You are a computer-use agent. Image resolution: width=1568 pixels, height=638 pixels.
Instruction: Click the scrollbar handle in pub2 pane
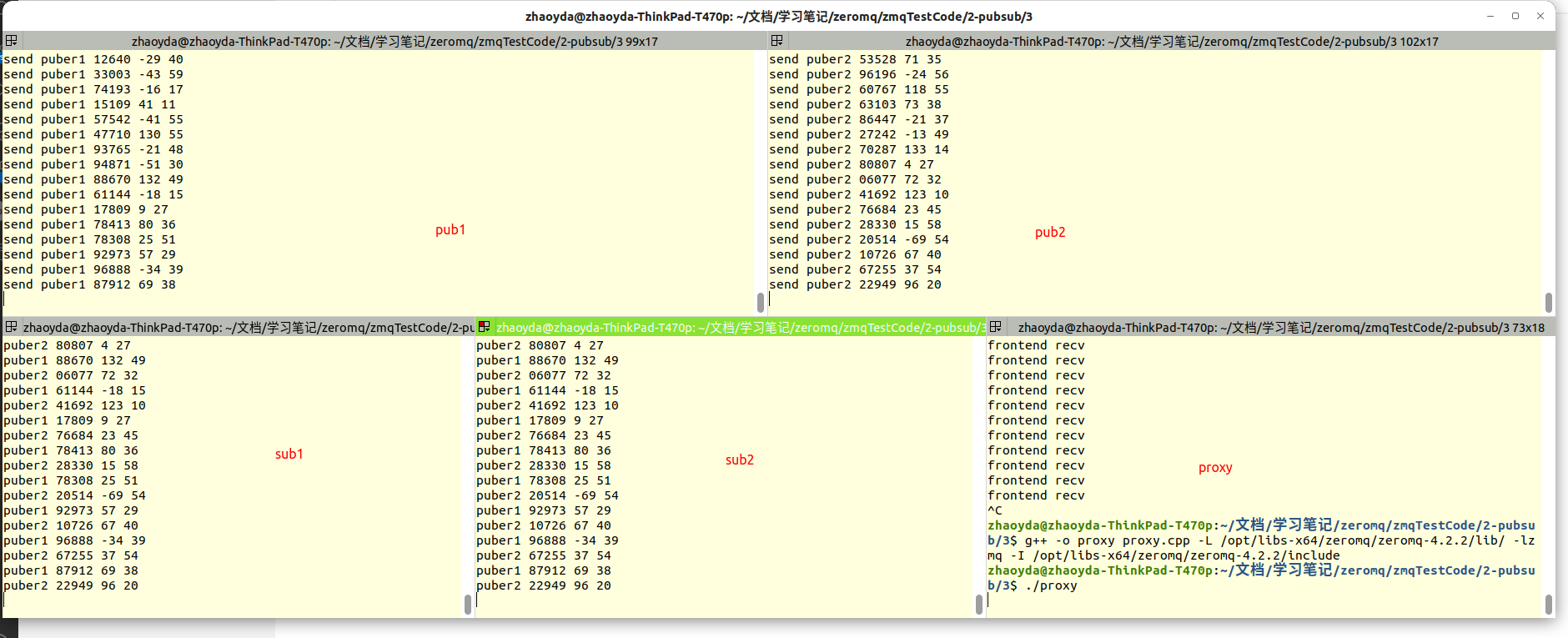point(1548,301)
